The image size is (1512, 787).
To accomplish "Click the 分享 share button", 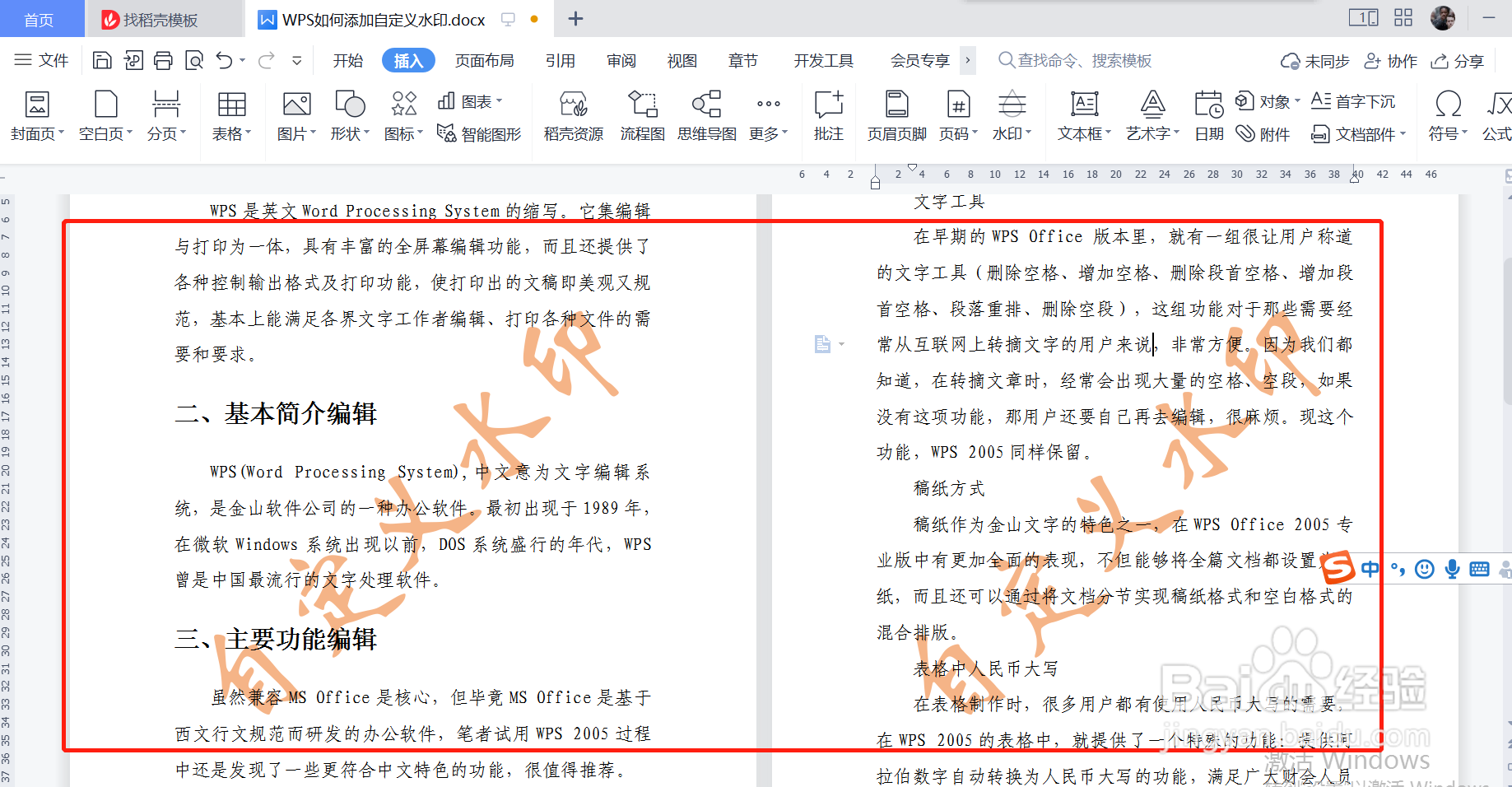I will [x=1458, y=61].
